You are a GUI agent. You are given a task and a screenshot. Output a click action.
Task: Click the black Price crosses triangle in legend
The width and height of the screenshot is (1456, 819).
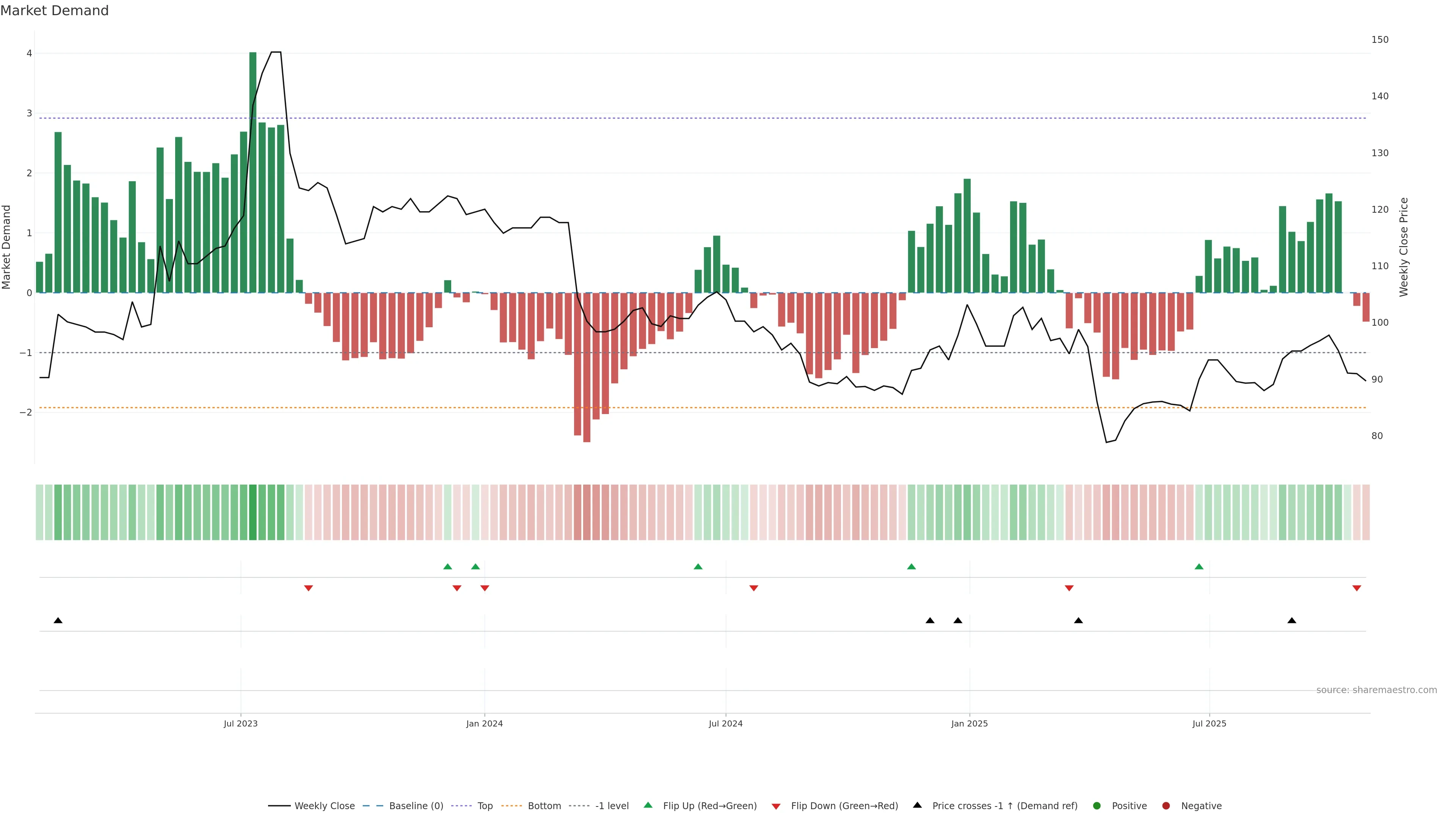[917, 805]
